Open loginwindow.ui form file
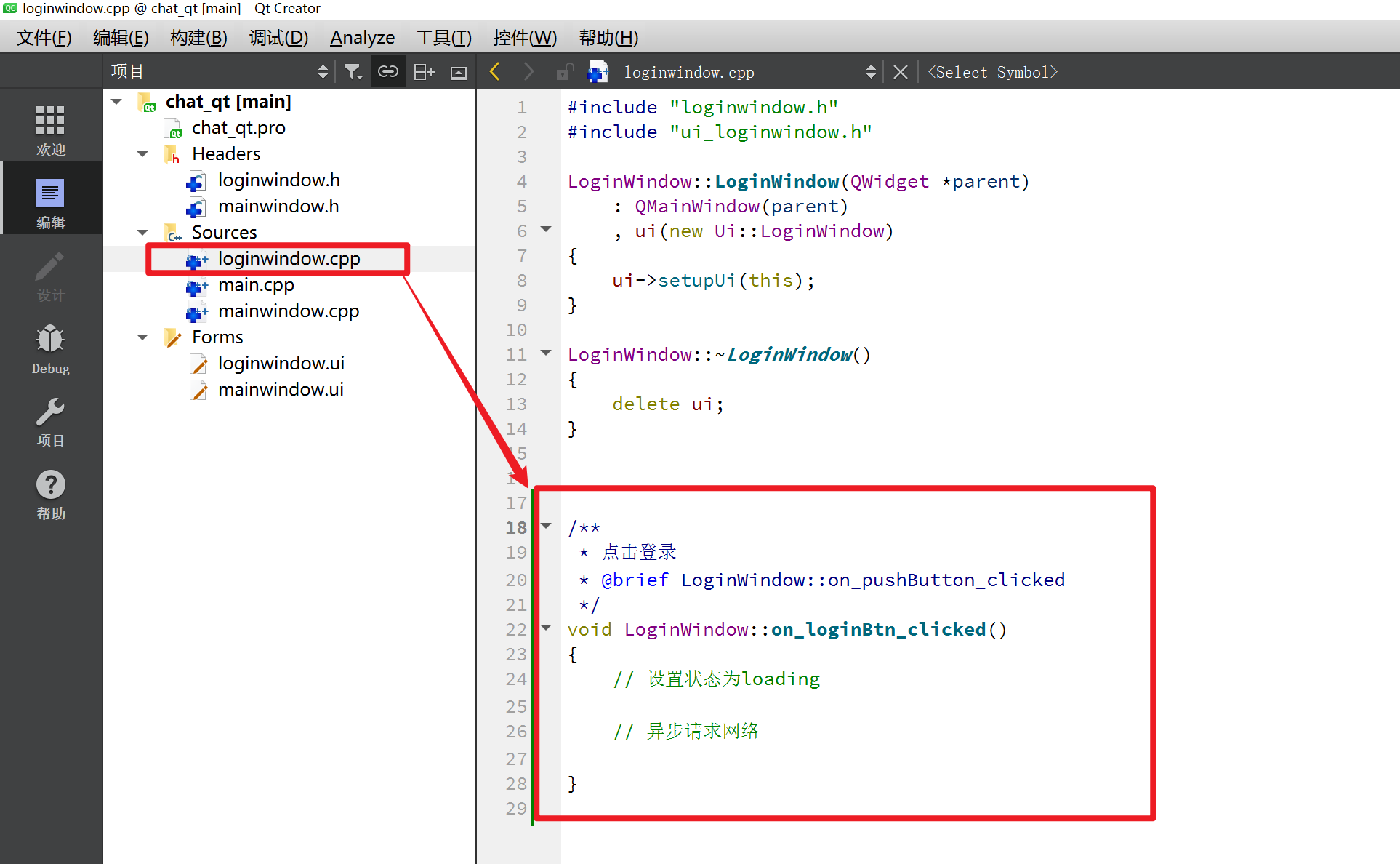 point(281,364)
